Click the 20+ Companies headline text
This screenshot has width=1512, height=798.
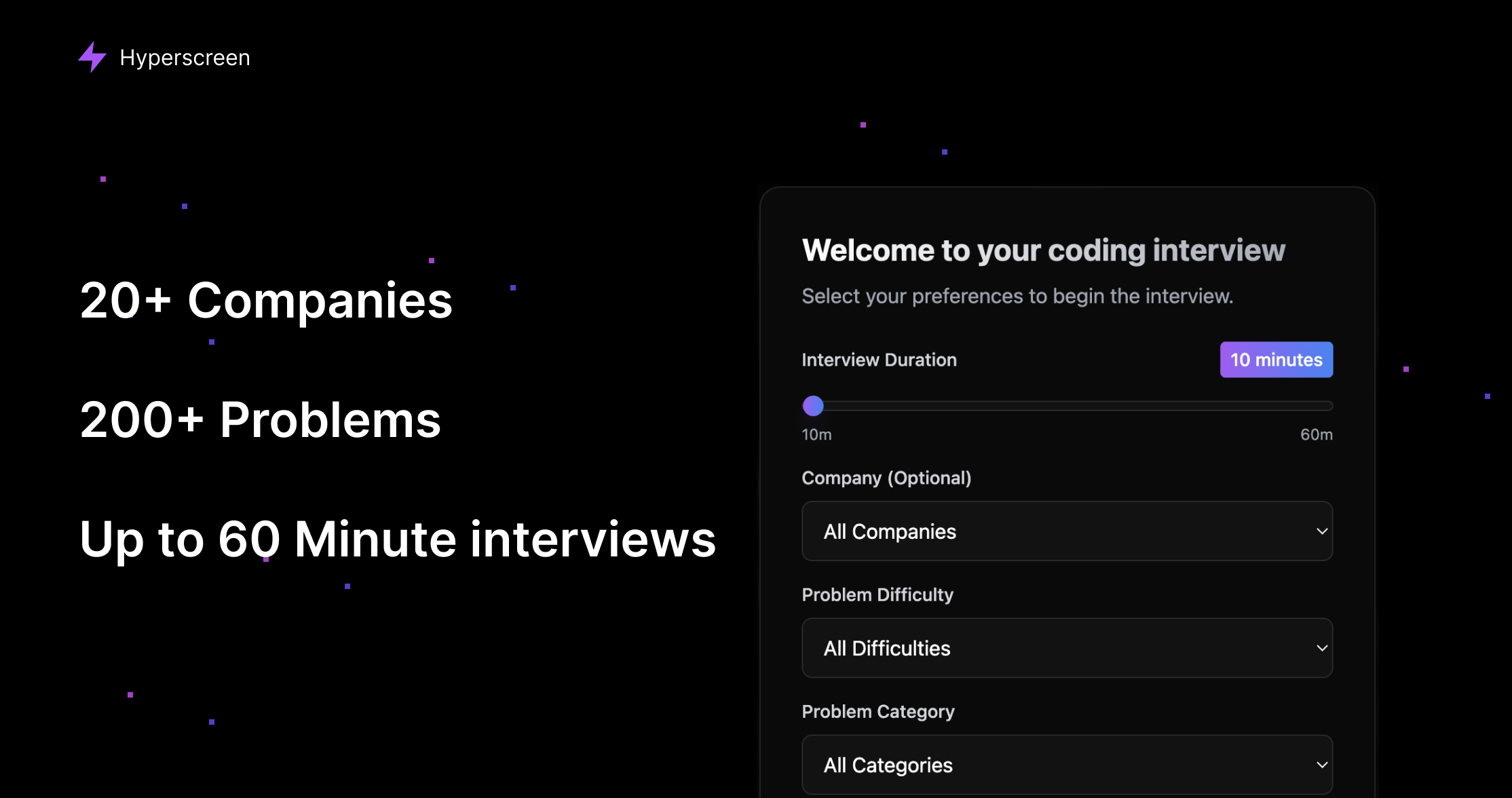click(x=266, y=301)
